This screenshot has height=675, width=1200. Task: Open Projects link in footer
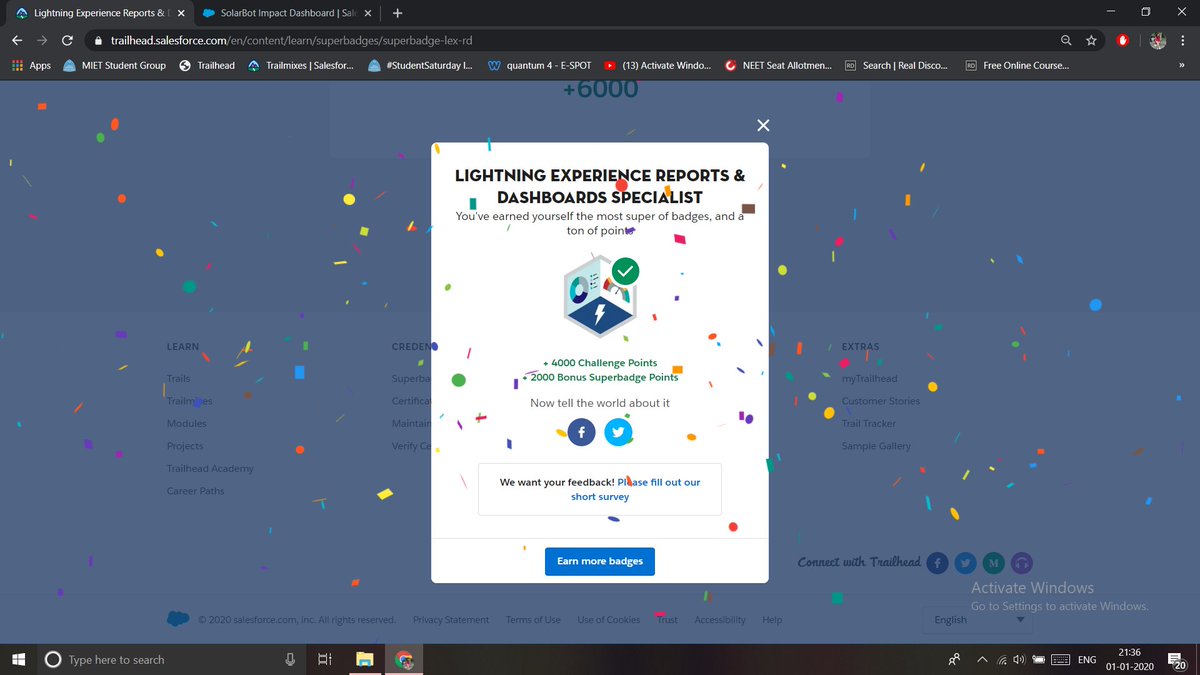185,446
